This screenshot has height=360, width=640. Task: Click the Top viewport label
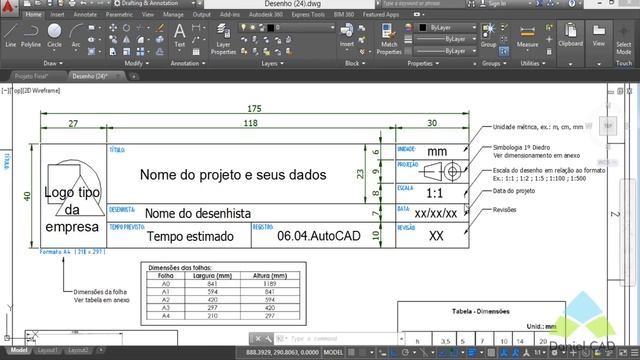(16, 91)
